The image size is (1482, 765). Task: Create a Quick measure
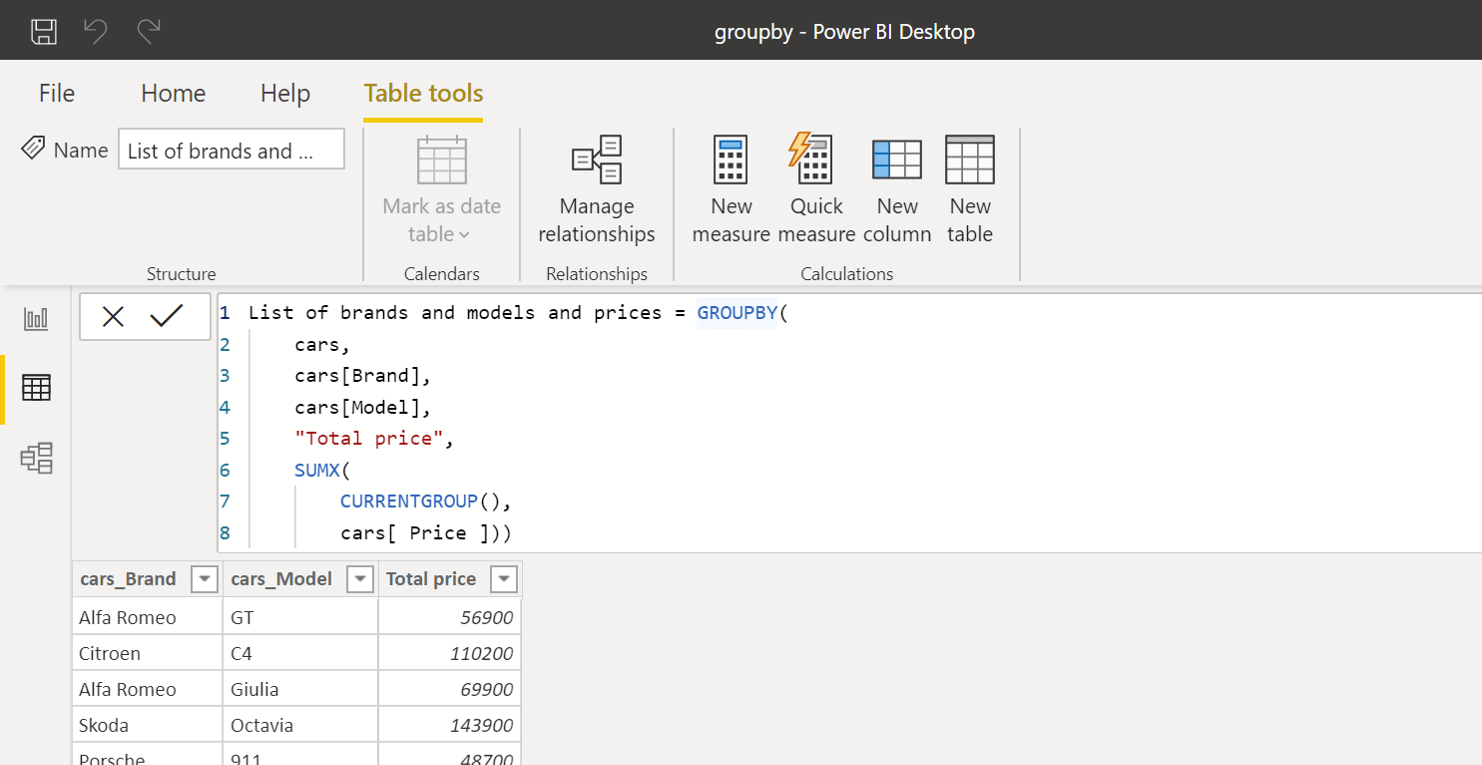(x=816, y=191)
